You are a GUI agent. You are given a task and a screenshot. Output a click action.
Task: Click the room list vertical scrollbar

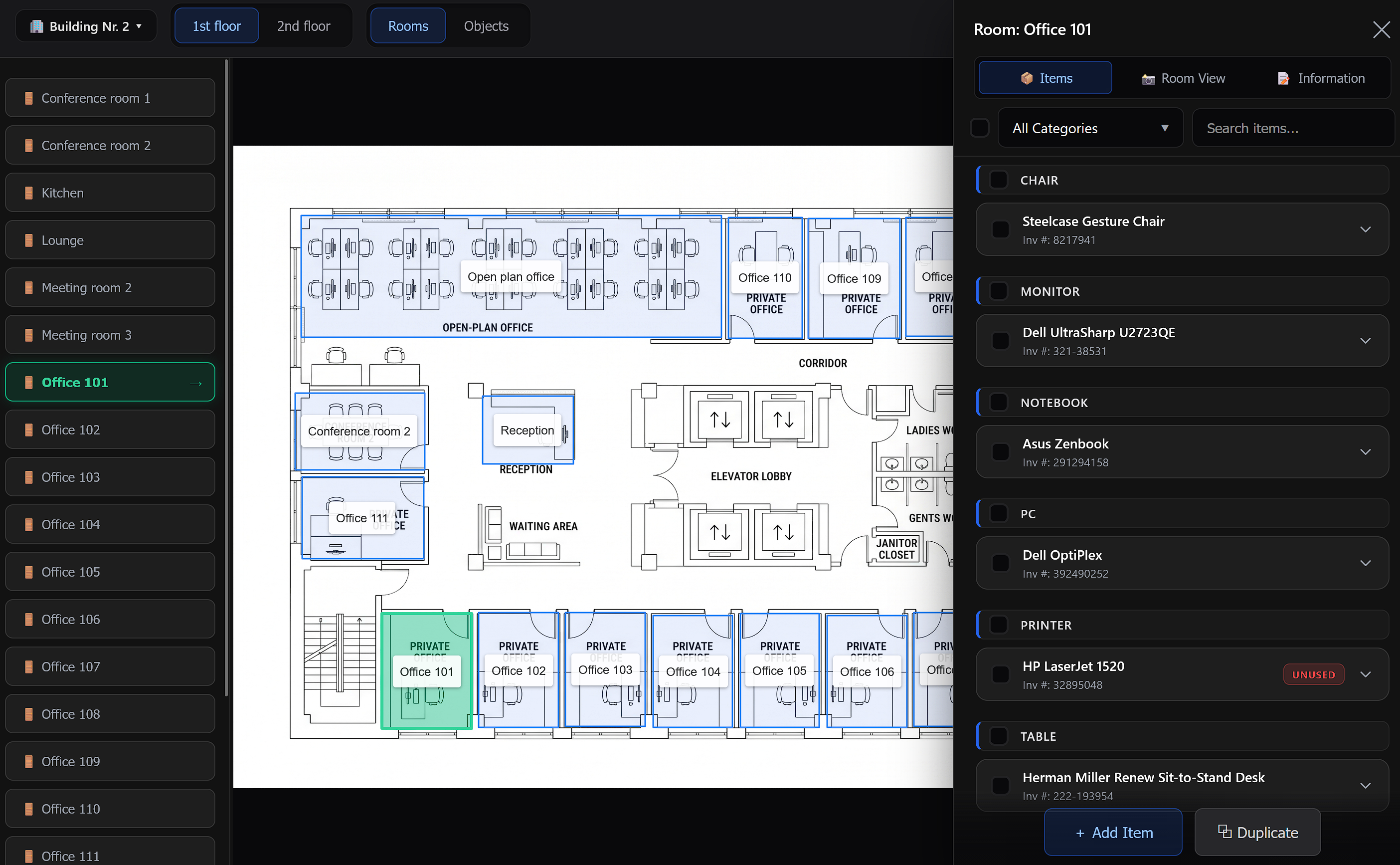[226, 378]
